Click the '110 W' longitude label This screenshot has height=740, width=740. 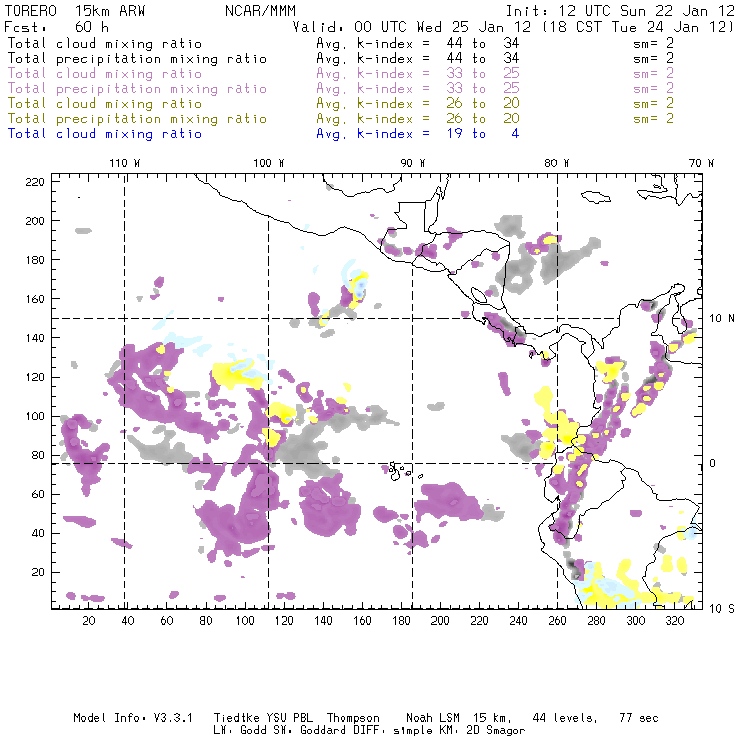tap(125, 163)
